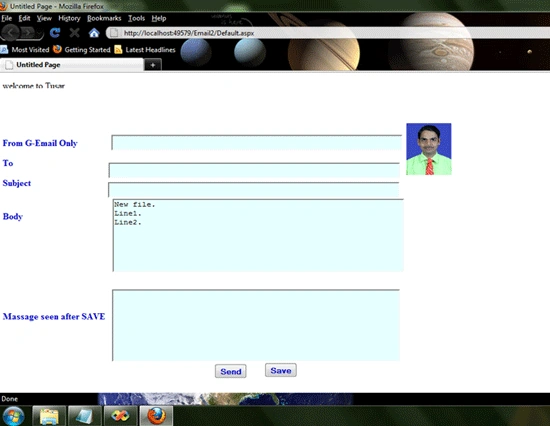Image resolution: width=550 pixels, height=426 pixels.
Task: Focus the To recipient field
Action: click(254, 170)
